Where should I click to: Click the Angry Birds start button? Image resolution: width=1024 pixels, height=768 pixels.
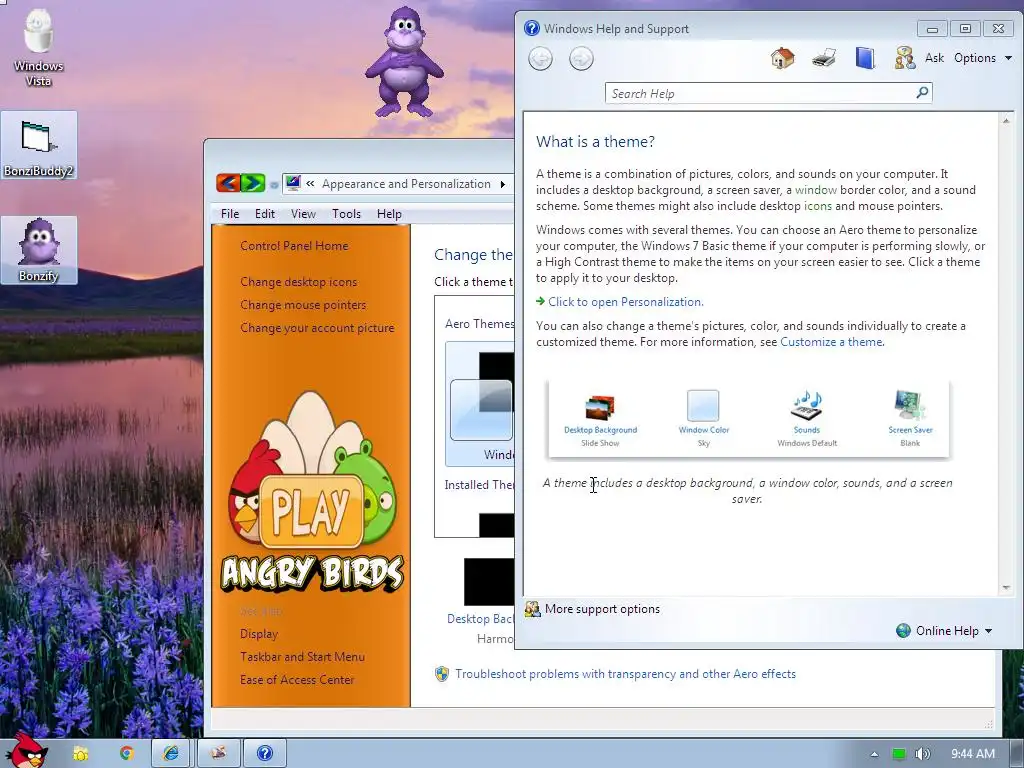[x=26, y=750]
